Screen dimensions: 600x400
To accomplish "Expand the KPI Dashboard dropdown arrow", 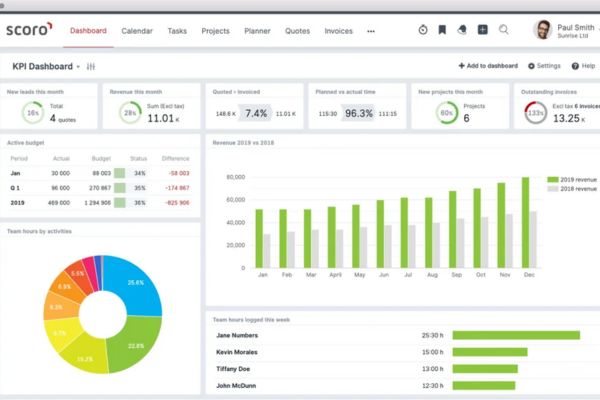I will (x=78, y=67).
